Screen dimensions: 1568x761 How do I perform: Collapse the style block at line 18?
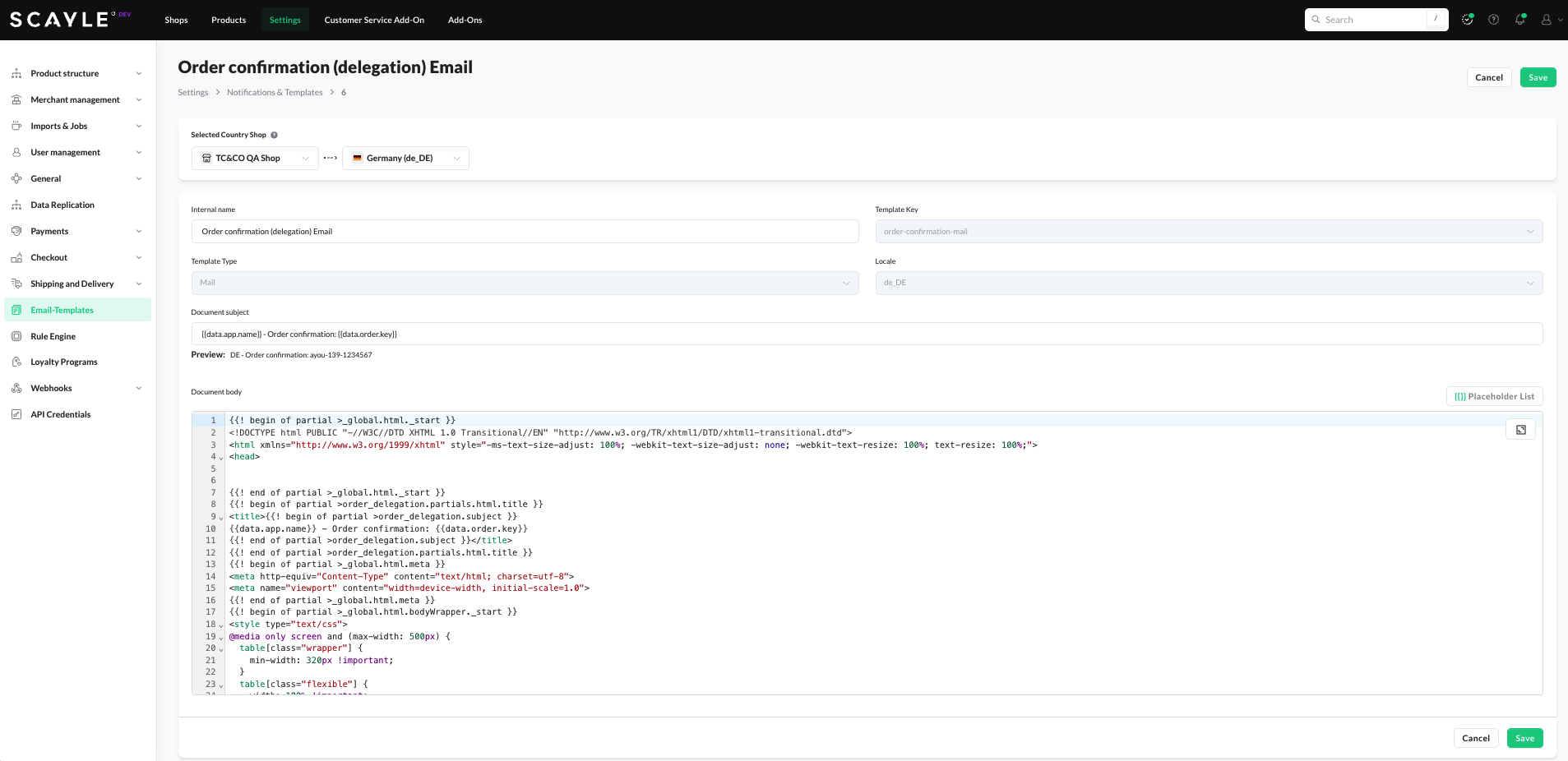(221, 625)
